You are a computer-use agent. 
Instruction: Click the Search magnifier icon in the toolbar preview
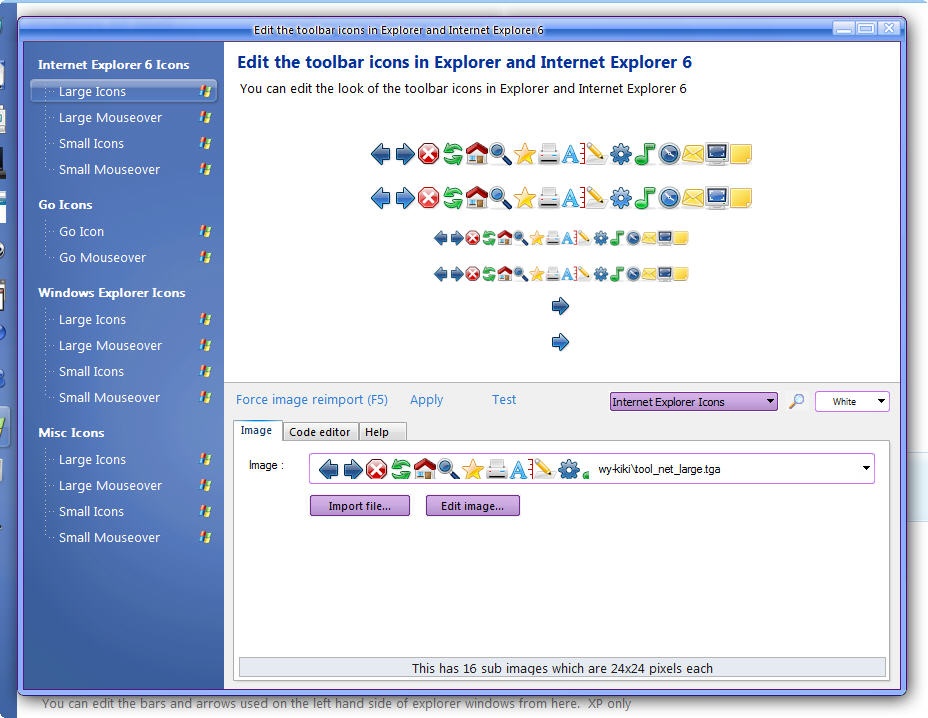pyautogui.click(x=500, y=154)
